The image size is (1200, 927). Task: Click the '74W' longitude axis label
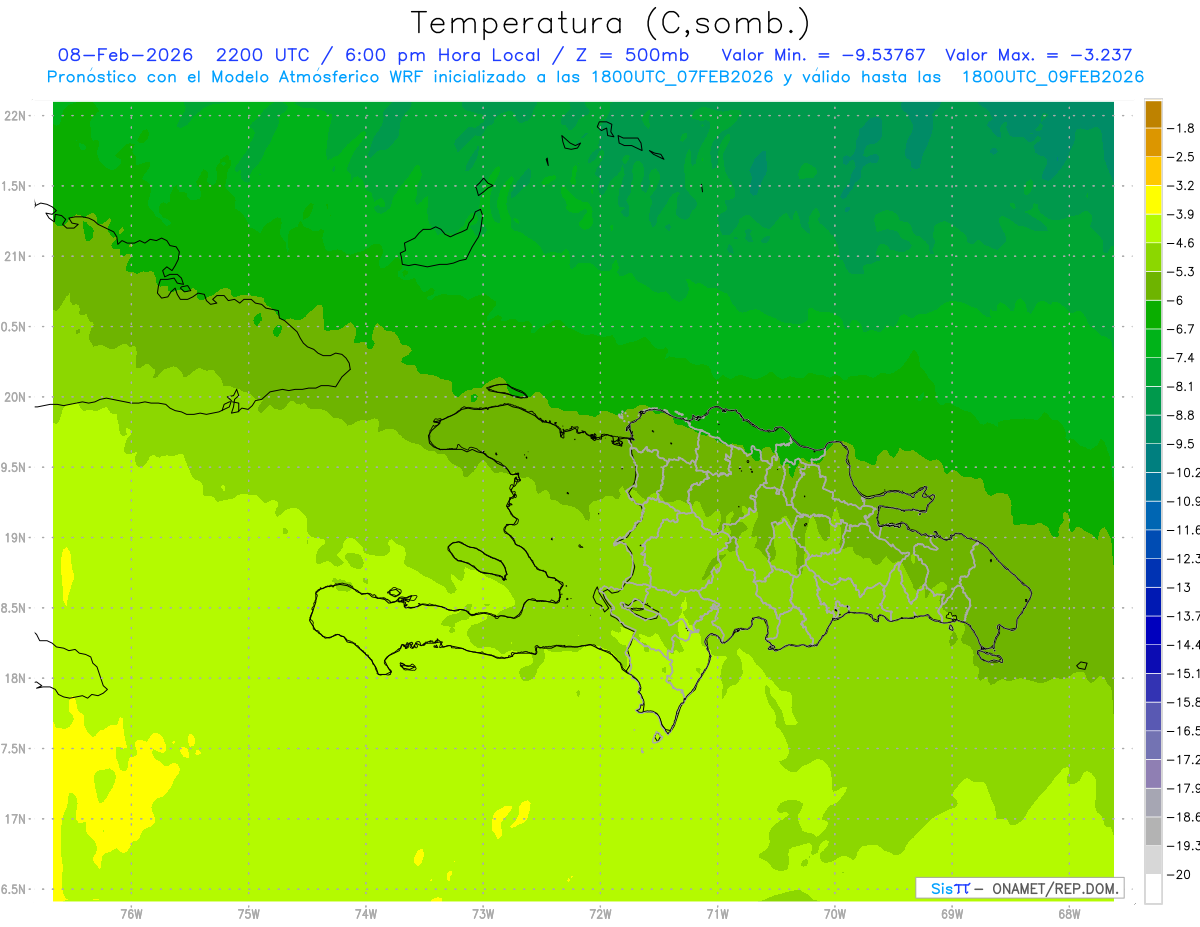click(366, 915)
